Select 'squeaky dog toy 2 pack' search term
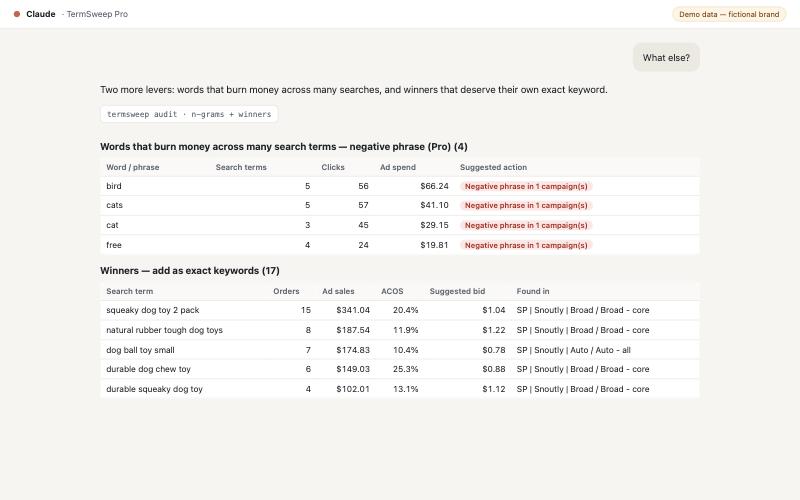800x500 pixels. (153, 310)
